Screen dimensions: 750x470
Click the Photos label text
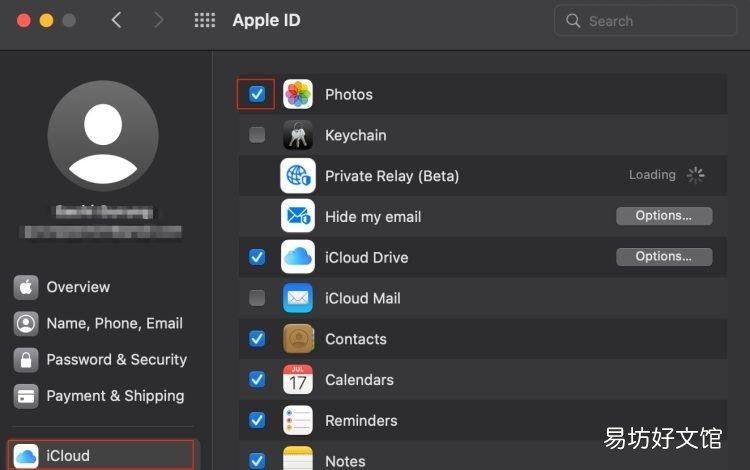click(349, 95)
